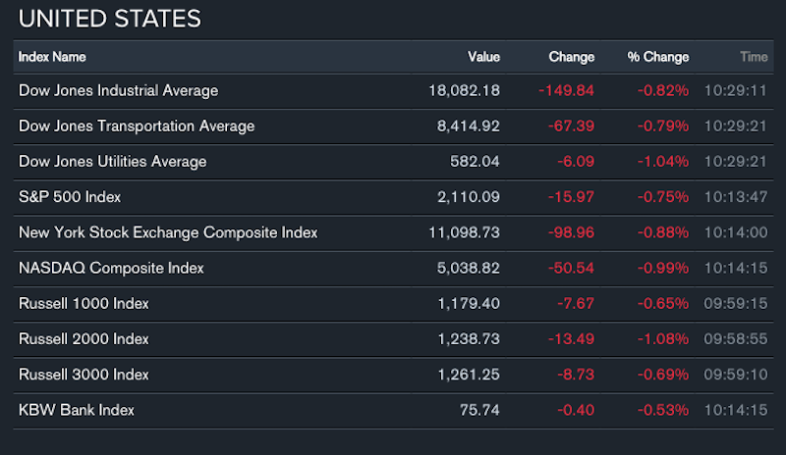Screen dimensions: 786x455
Task: Click the time 09:58:55
Action: 735,339
